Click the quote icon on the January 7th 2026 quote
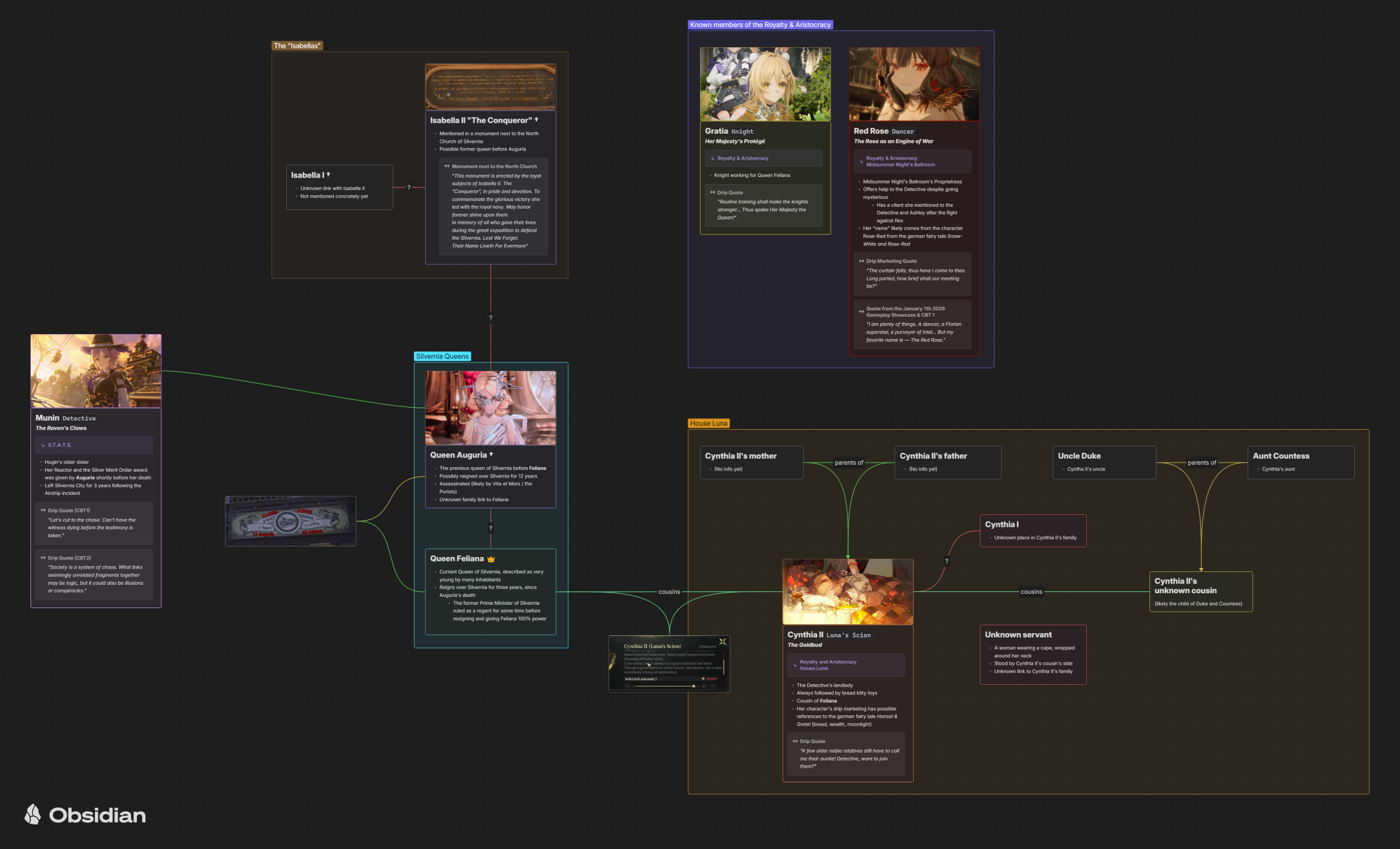 tap(861, 312)
